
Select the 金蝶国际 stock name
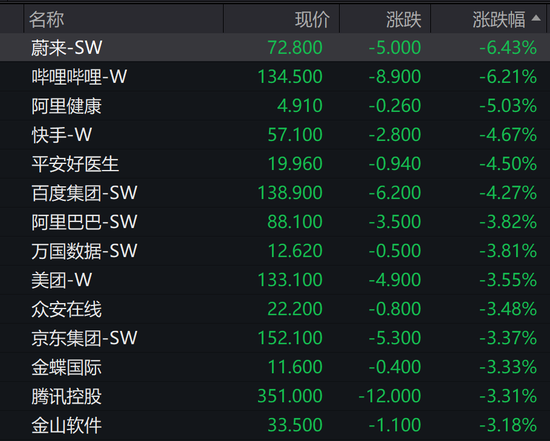click(x=66, y=367)
